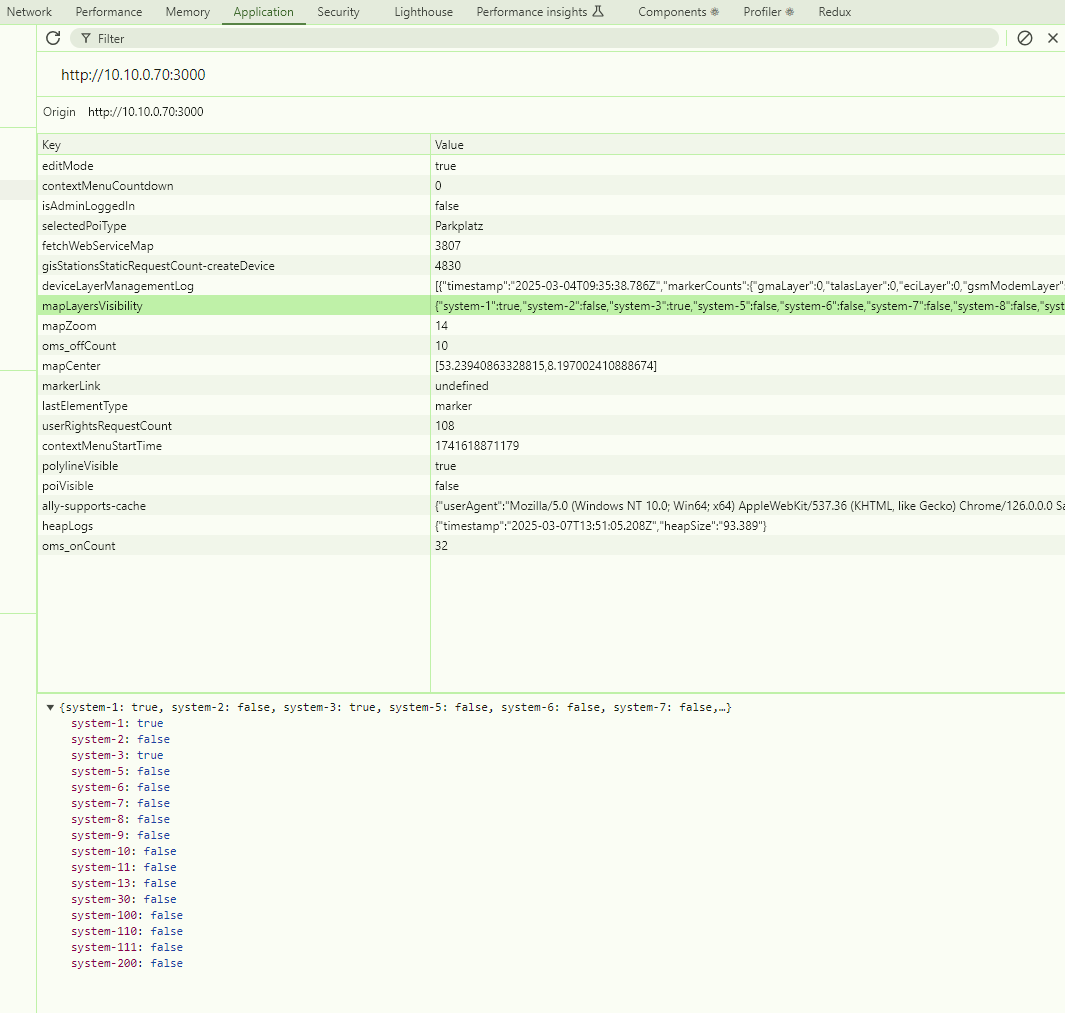Clear all local storage entries
1065x1013 pixels.
pos(1024,38)
